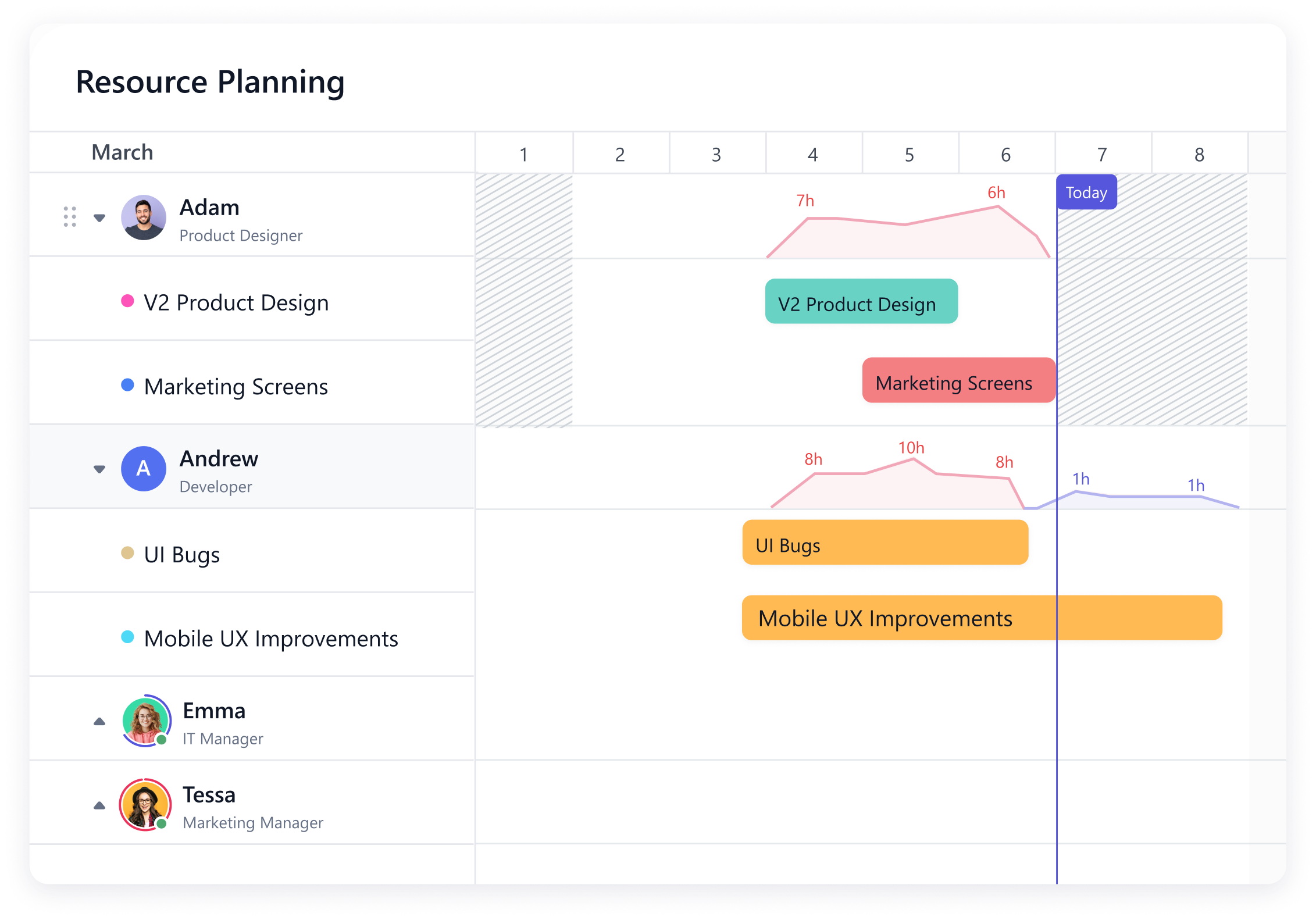Click tan dot next to UI Bugs
This screenshot has height=920, width=1316.
pos(127,553)
